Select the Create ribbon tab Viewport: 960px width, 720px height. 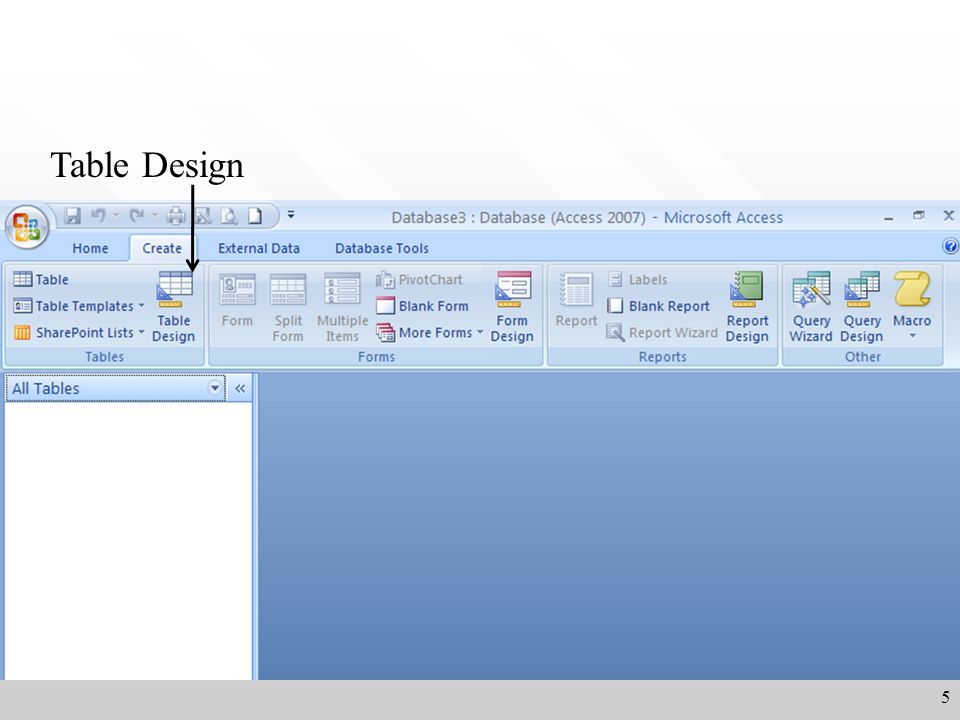[x=162, y=248]
